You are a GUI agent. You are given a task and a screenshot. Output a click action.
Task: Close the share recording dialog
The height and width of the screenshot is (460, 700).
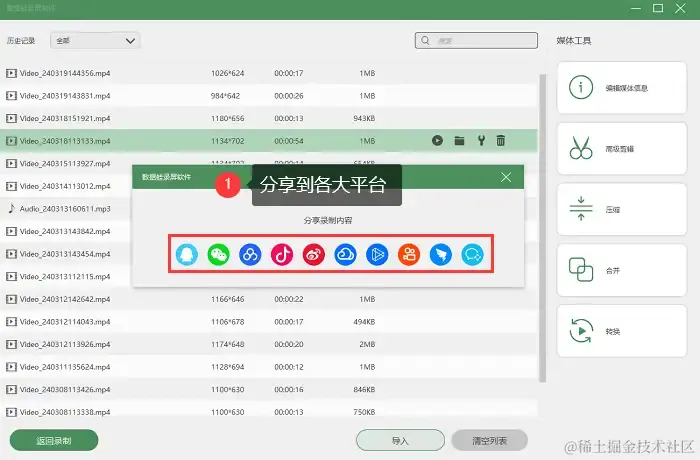click(506, 177)
